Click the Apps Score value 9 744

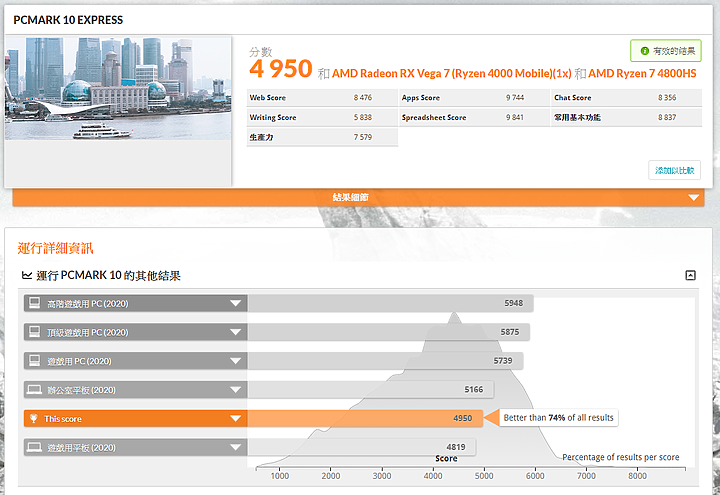(515, 98)
